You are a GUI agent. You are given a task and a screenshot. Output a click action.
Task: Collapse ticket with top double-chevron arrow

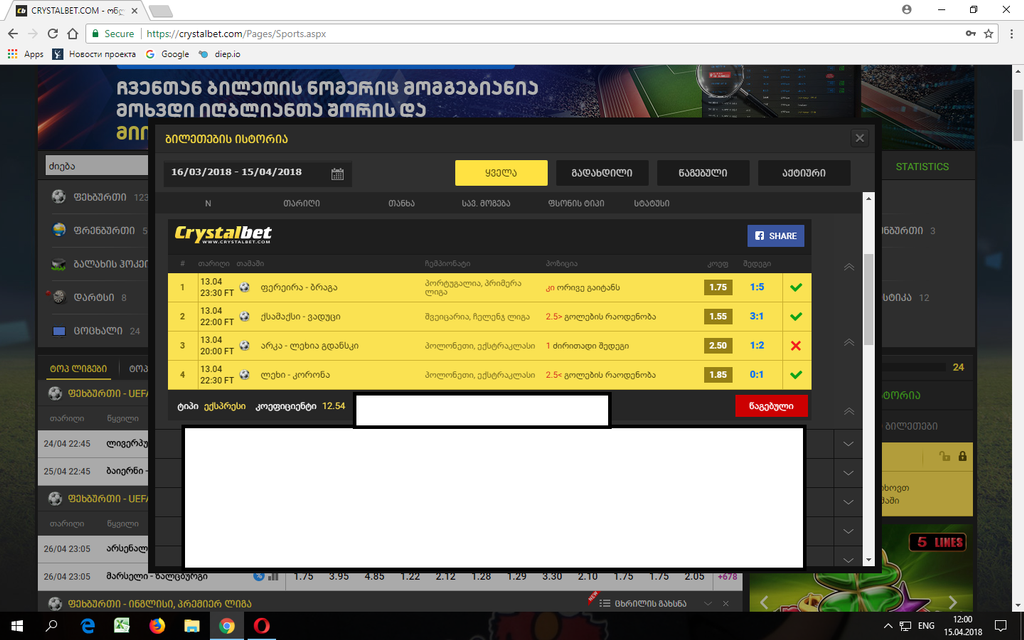(x=848, y=267)
